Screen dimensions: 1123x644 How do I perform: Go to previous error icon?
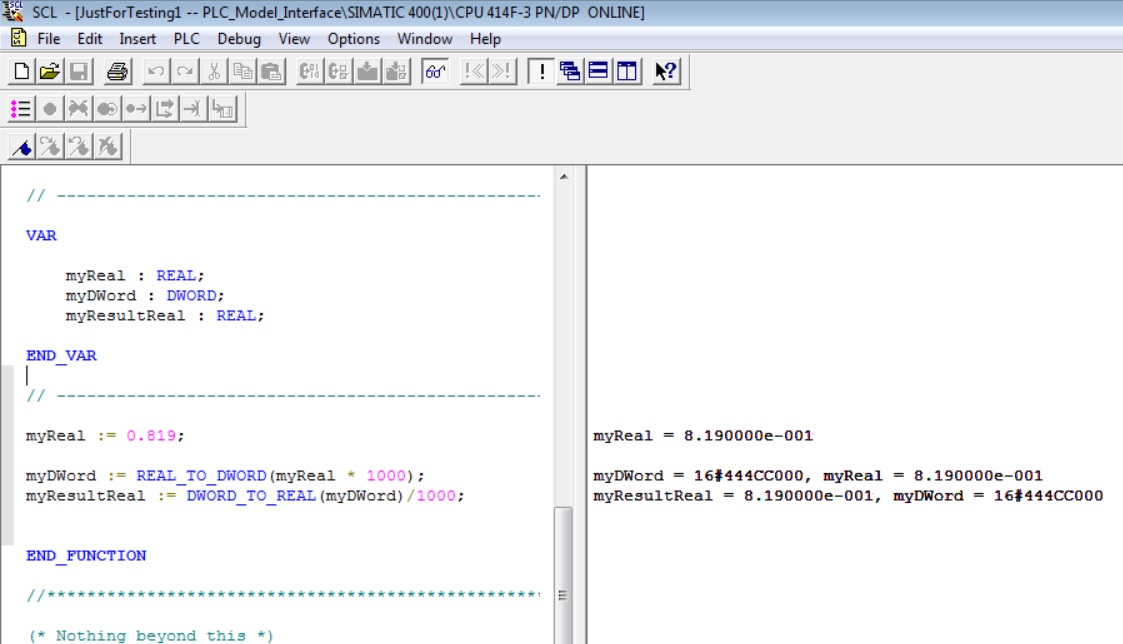click(x=473, y=71)
